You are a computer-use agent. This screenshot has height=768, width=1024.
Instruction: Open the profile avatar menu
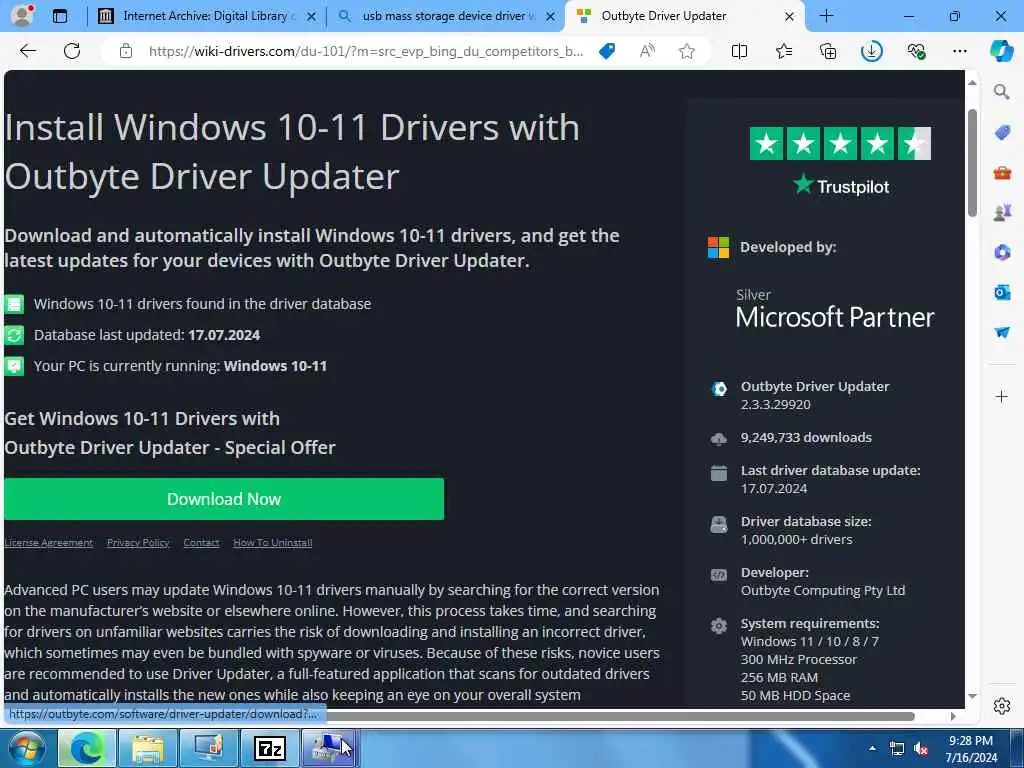22,15
